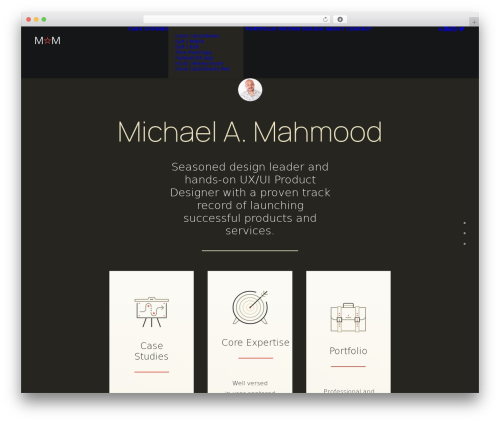This screenshot has height=423, width=500.
Task: Go to the Portfolio nav item
Action: pyautogui.click(x=261, y=29)
